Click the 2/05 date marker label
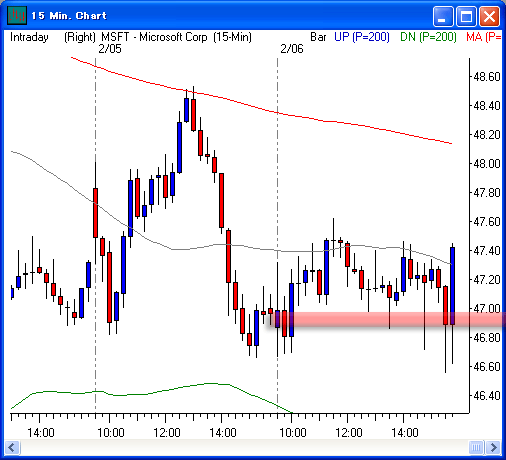The width and height of the screenshot is (506, 460). pyautogui.click(x=110, y=49)
